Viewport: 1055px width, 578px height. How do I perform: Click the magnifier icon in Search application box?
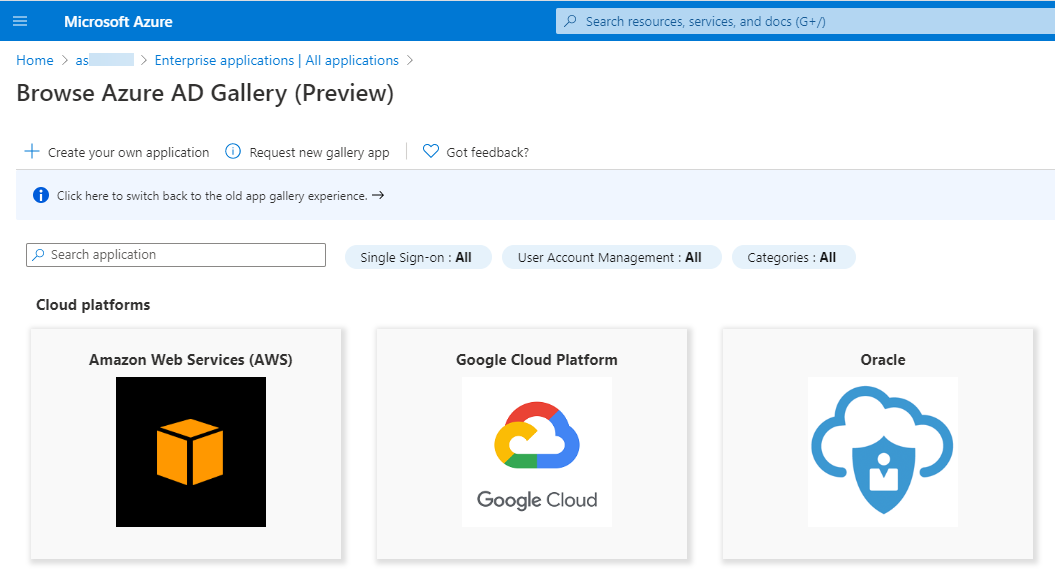pos(38,254)
